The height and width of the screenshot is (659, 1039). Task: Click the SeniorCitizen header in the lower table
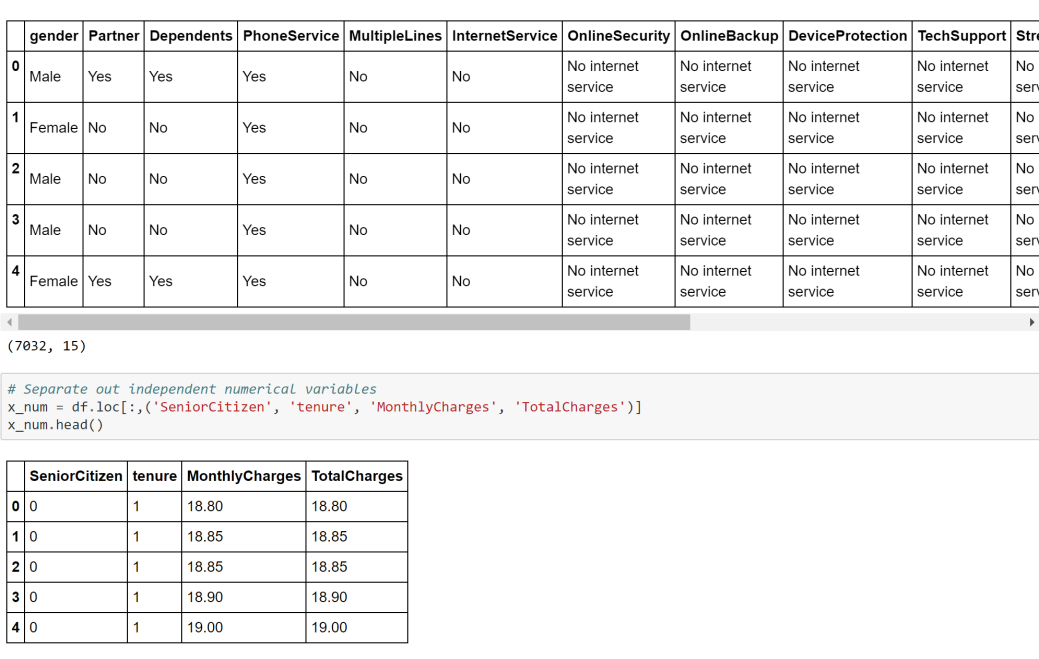[x=76, y=476]
